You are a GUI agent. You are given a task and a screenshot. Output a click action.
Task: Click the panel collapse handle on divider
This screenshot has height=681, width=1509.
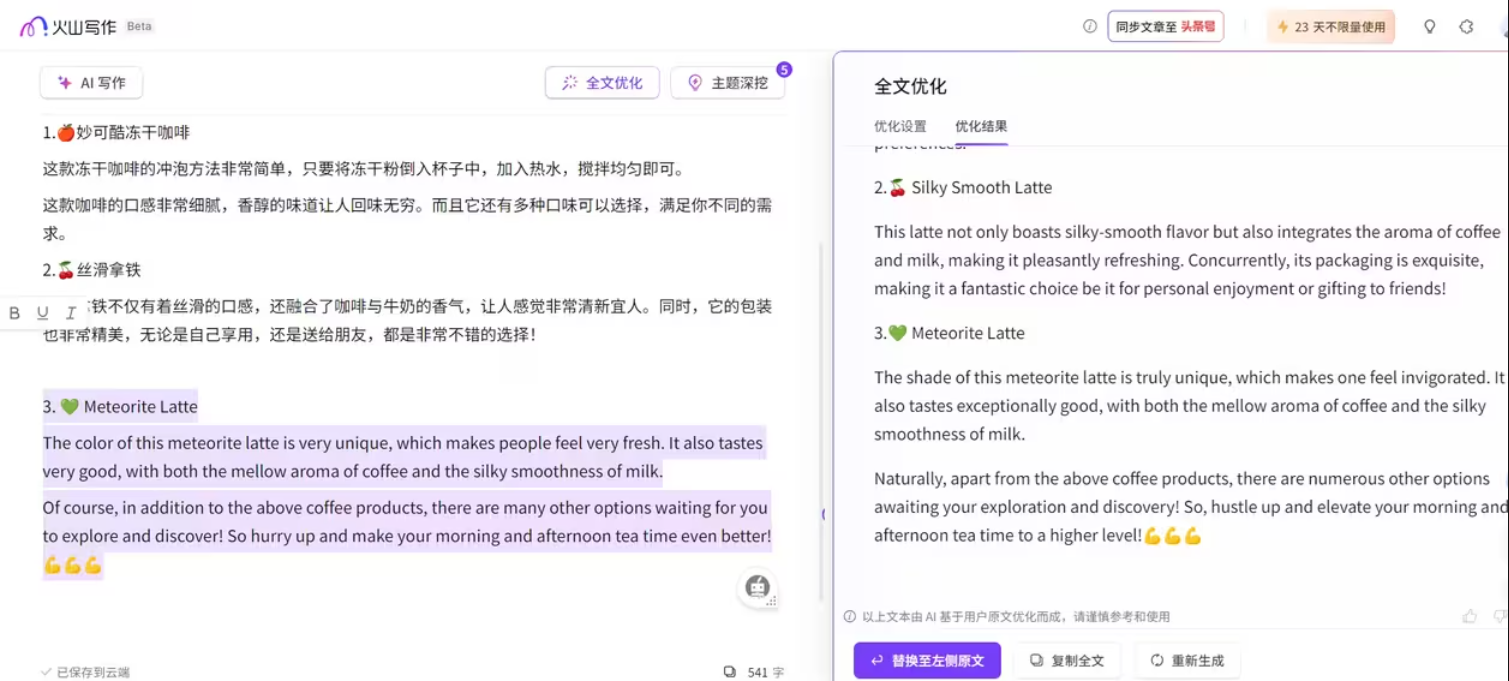[x=823, y=514]
